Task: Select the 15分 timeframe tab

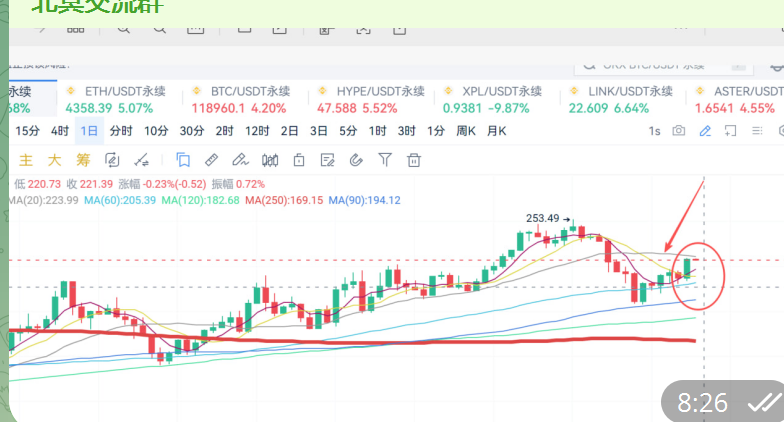Action: 28,131
